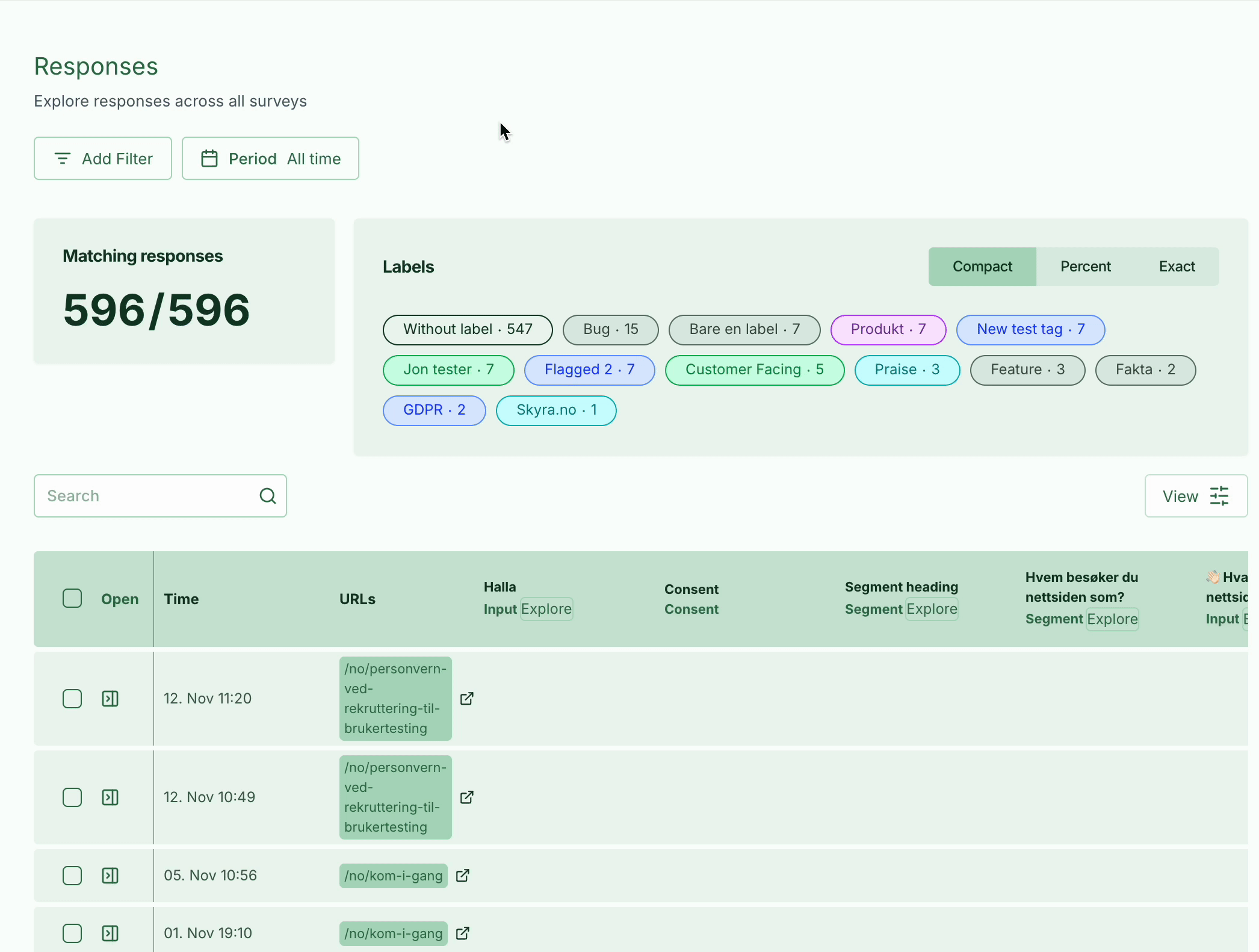Filter by Without label tag

(468, 330)
